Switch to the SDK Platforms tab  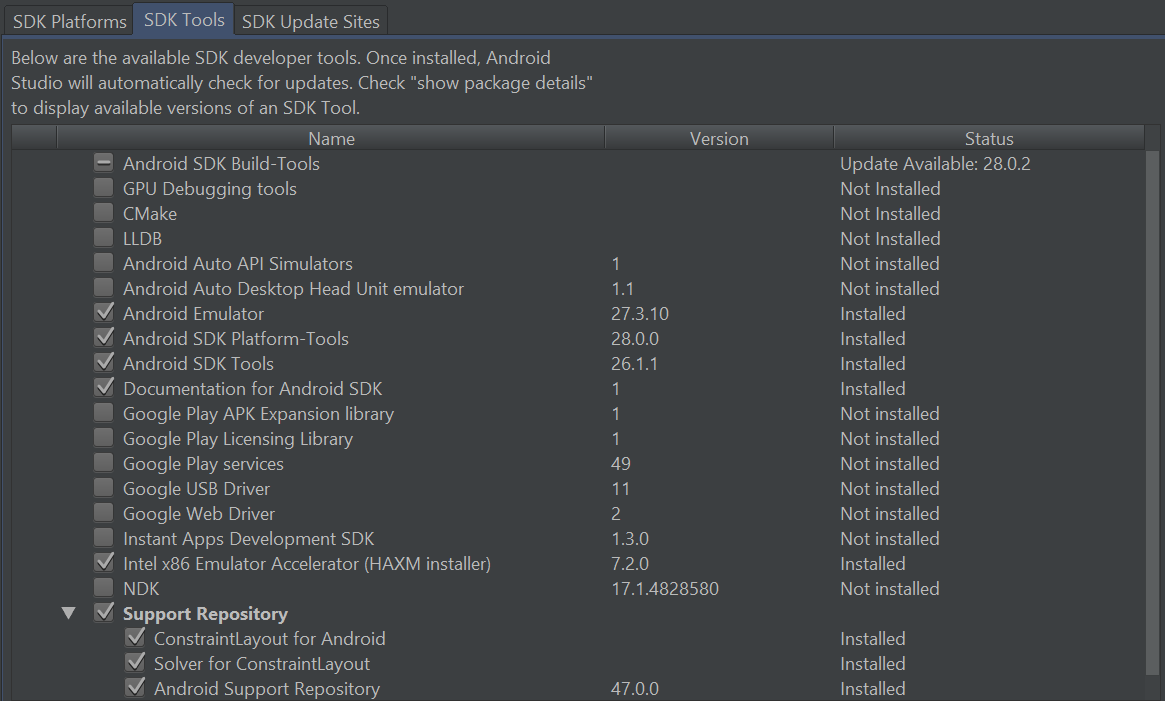70,21
